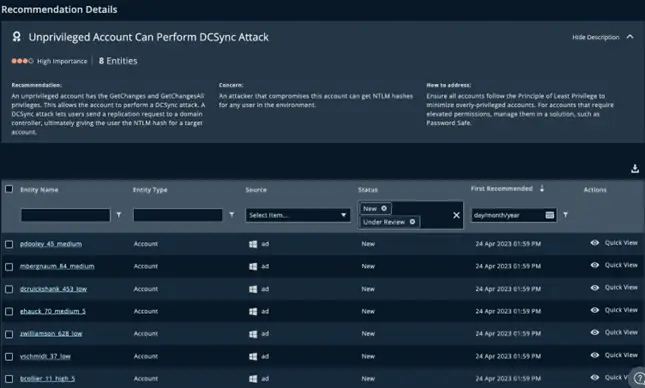Open the Entity Name column filter funnel

point(119,215)
